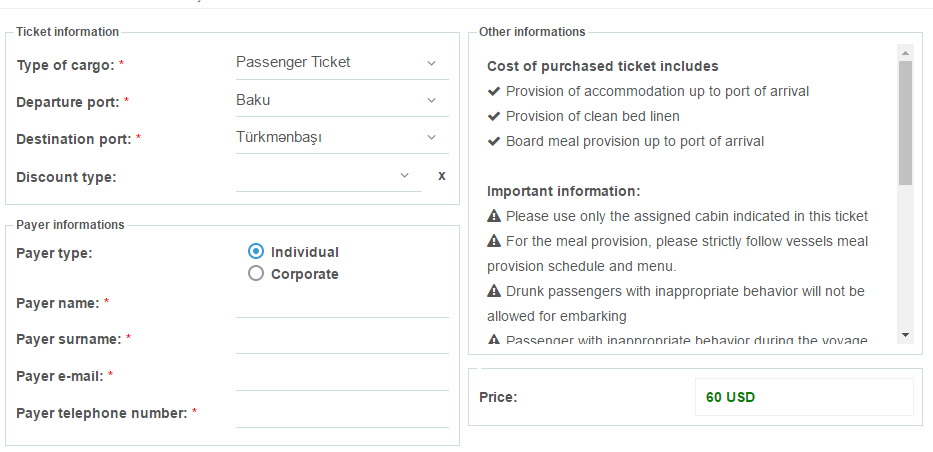
Task: Click the checkmark icon beside board meal provision
Action: point(493,142)
